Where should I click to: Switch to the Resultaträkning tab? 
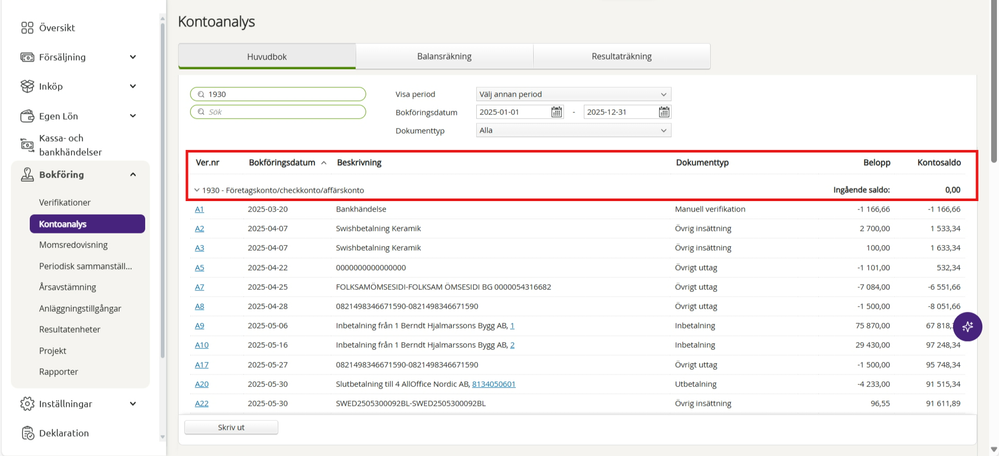(x=621, y=56)
